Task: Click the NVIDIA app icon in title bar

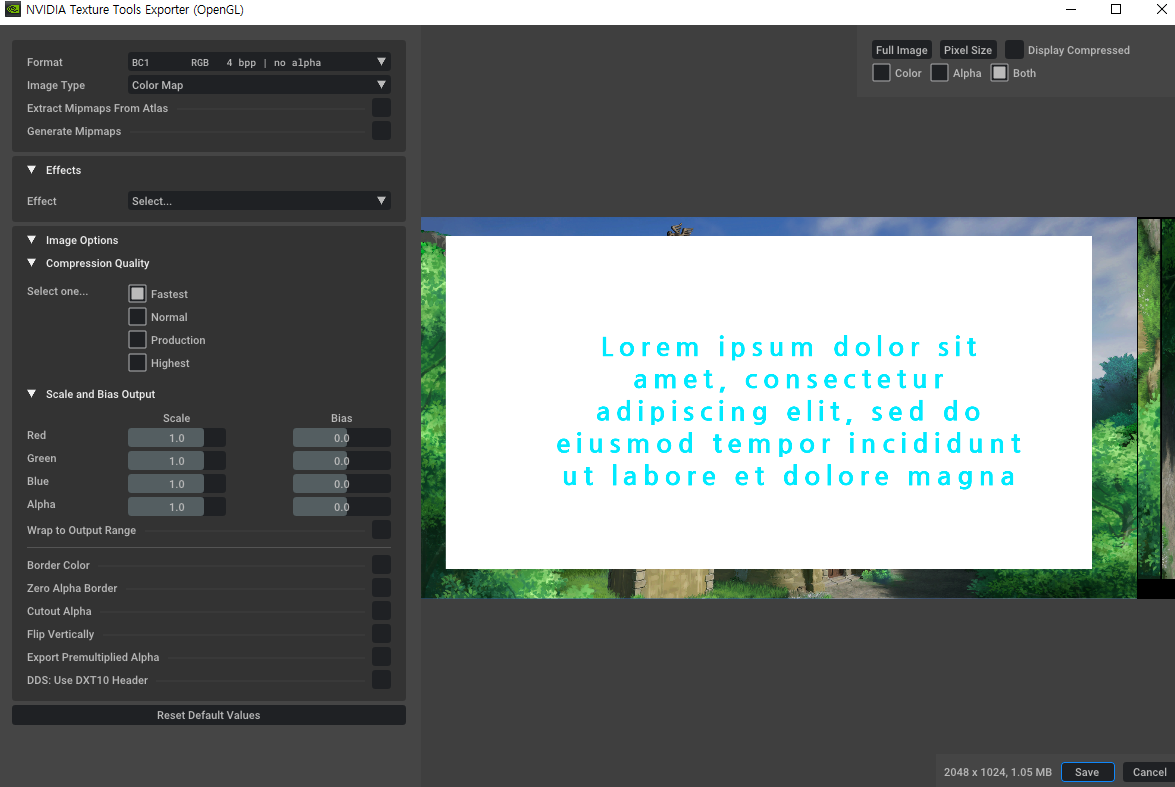Action: 13,10
